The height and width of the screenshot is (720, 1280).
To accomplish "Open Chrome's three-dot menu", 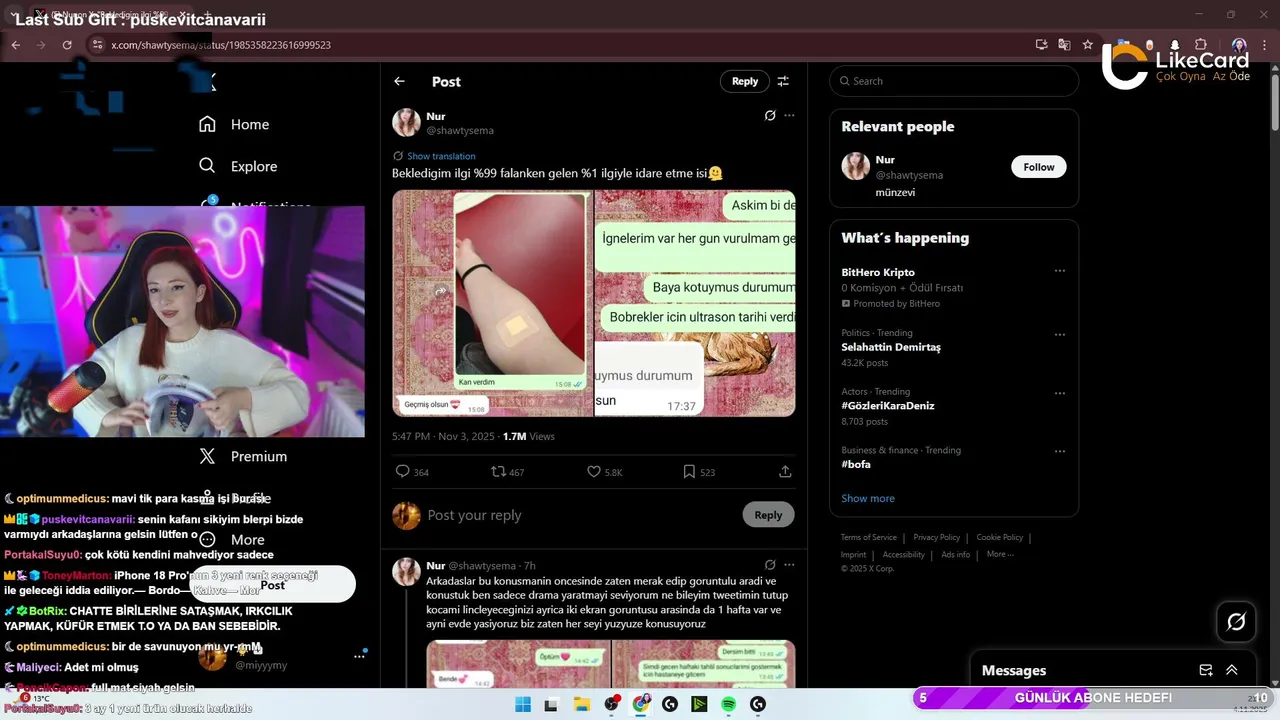I will 1262,45.
